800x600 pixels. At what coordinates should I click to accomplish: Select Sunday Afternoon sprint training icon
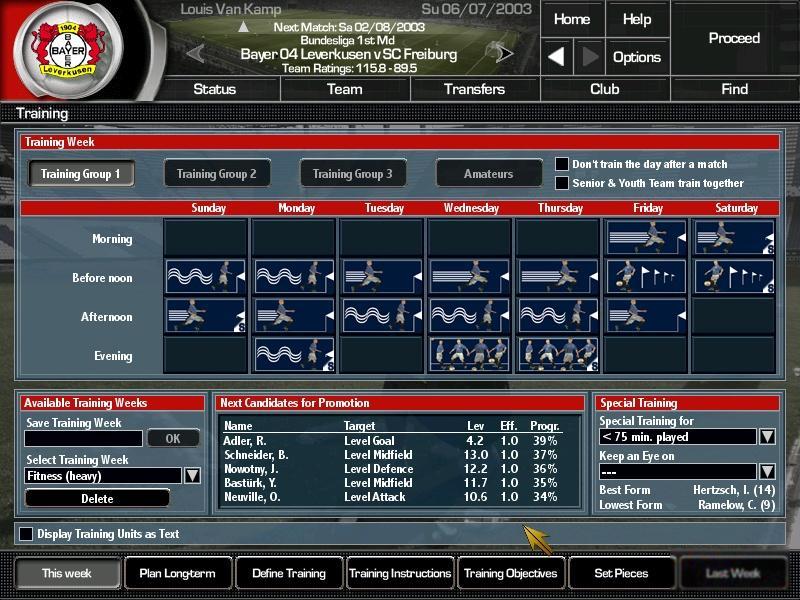(206, 316)
